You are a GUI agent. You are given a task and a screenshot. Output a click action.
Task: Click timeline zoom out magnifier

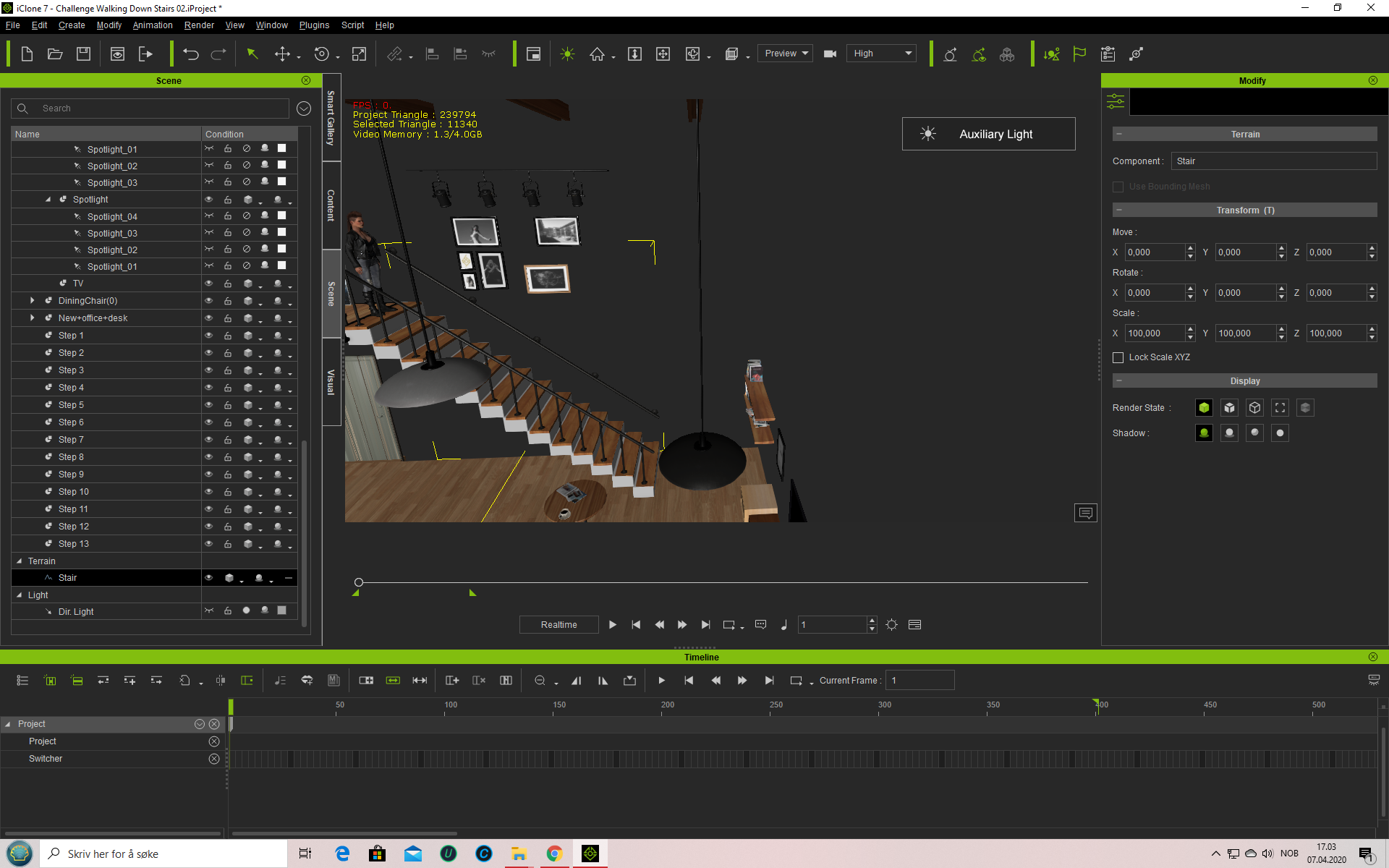[540, 681]
